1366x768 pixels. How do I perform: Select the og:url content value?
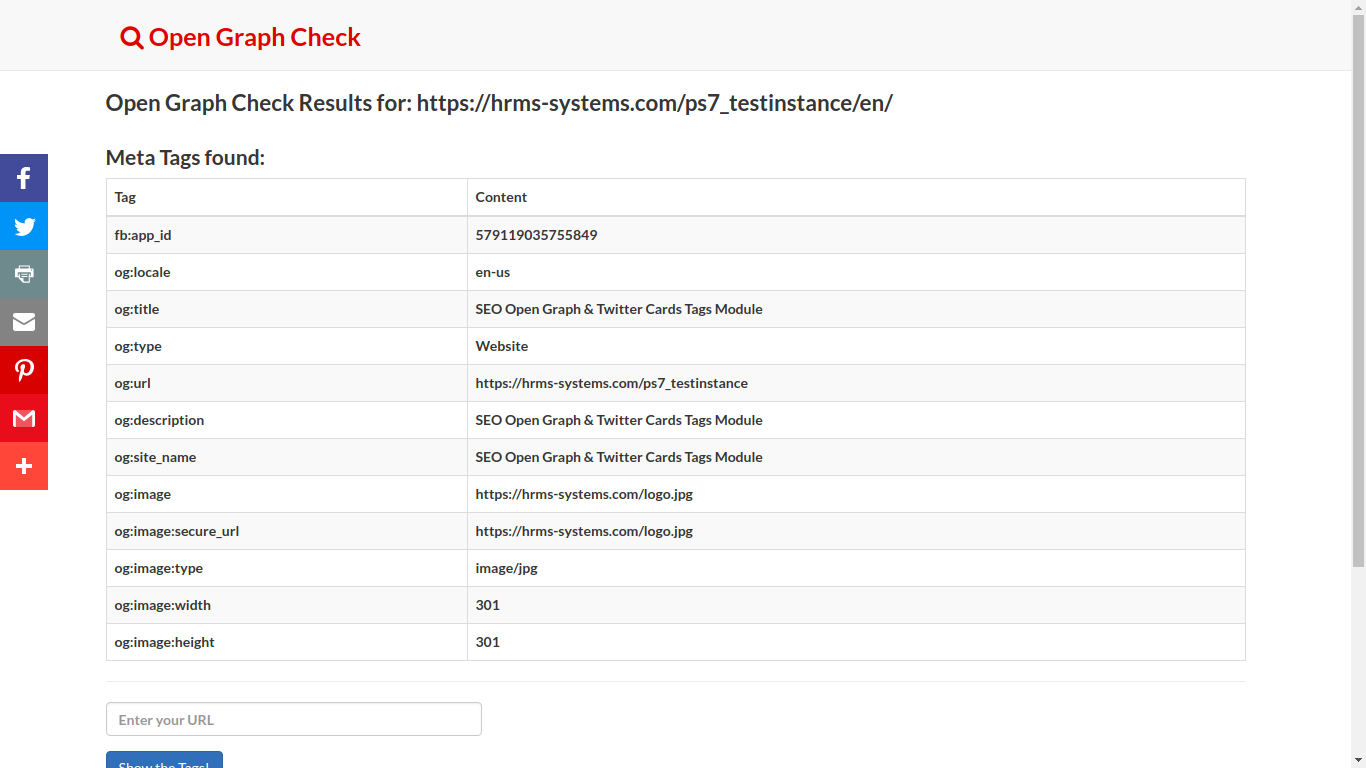[x=611, y=383]
